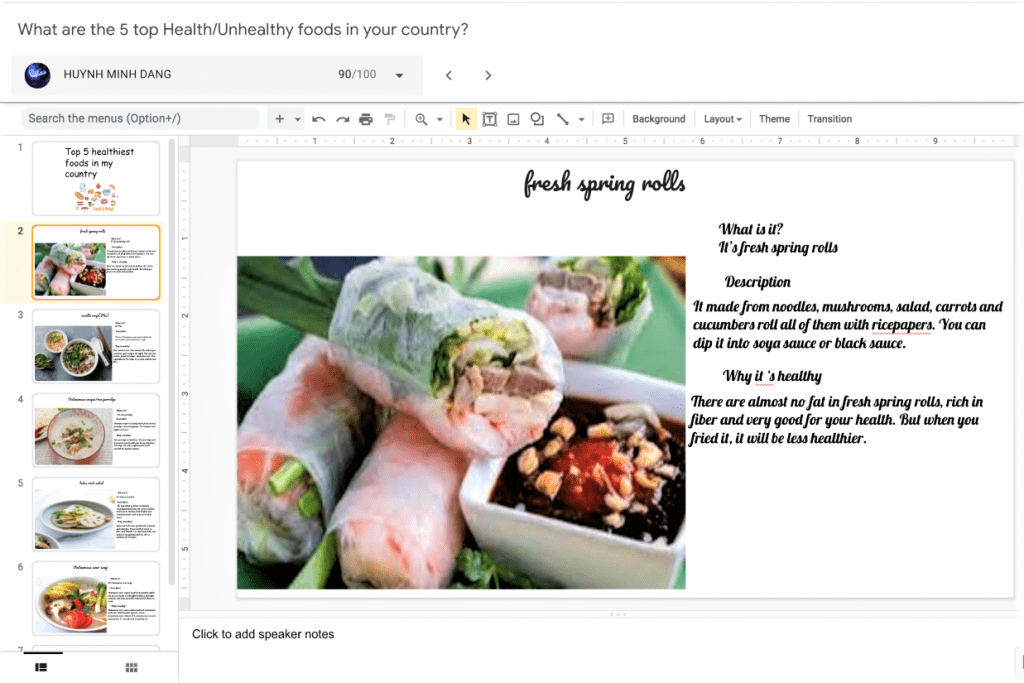Image resolution: width=1024 pixels, height=683 pixels.
Task: Select the Text box tool
Action: tap(489, 118)
